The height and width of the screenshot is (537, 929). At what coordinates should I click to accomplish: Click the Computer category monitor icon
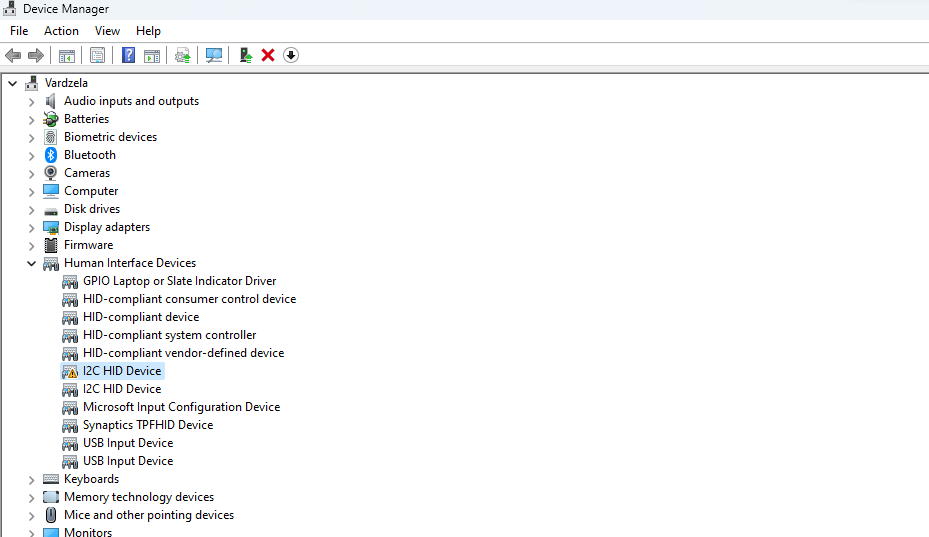coord(51,191)
